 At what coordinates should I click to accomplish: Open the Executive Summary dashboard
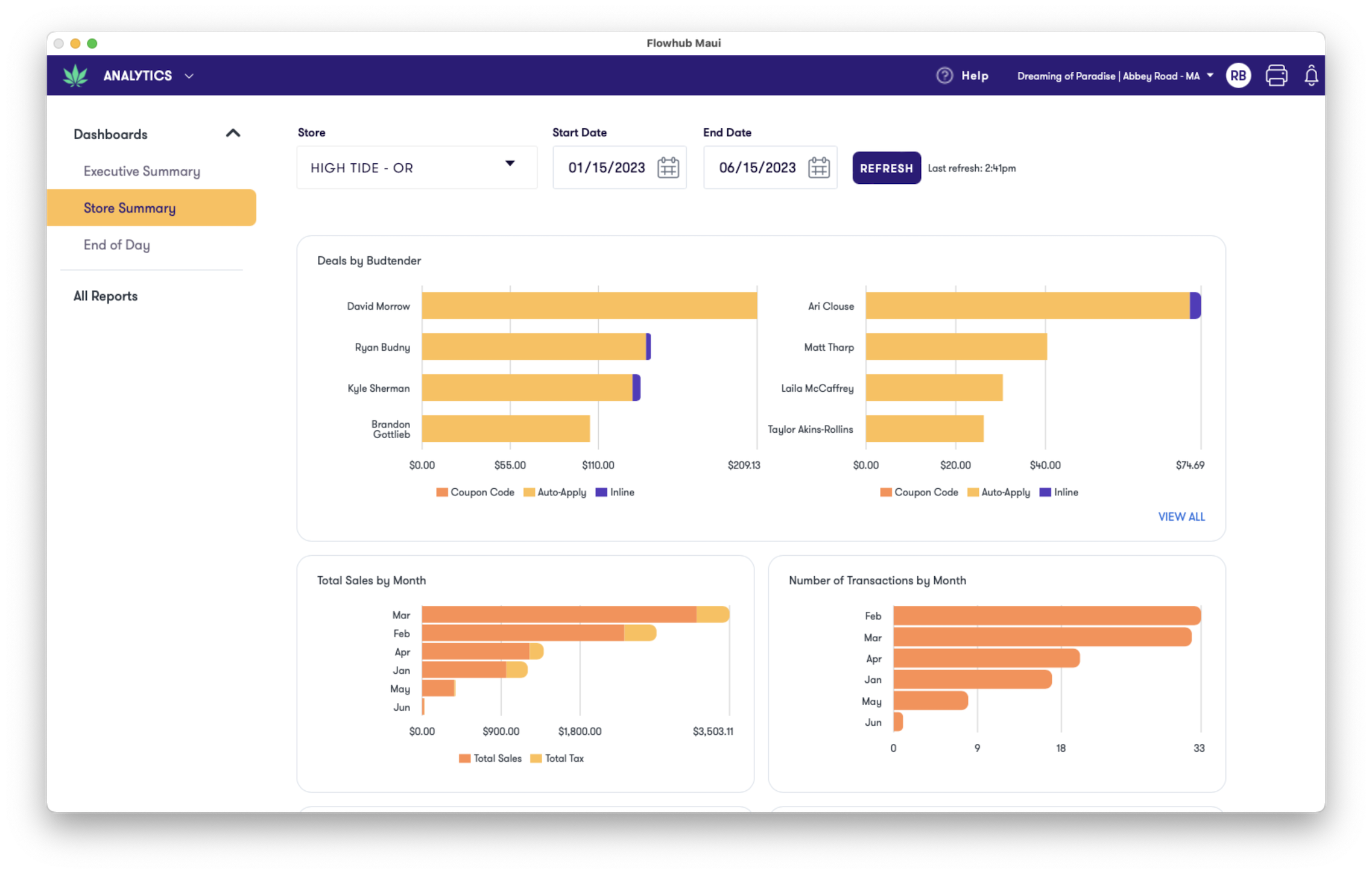(x=142, y=171)
